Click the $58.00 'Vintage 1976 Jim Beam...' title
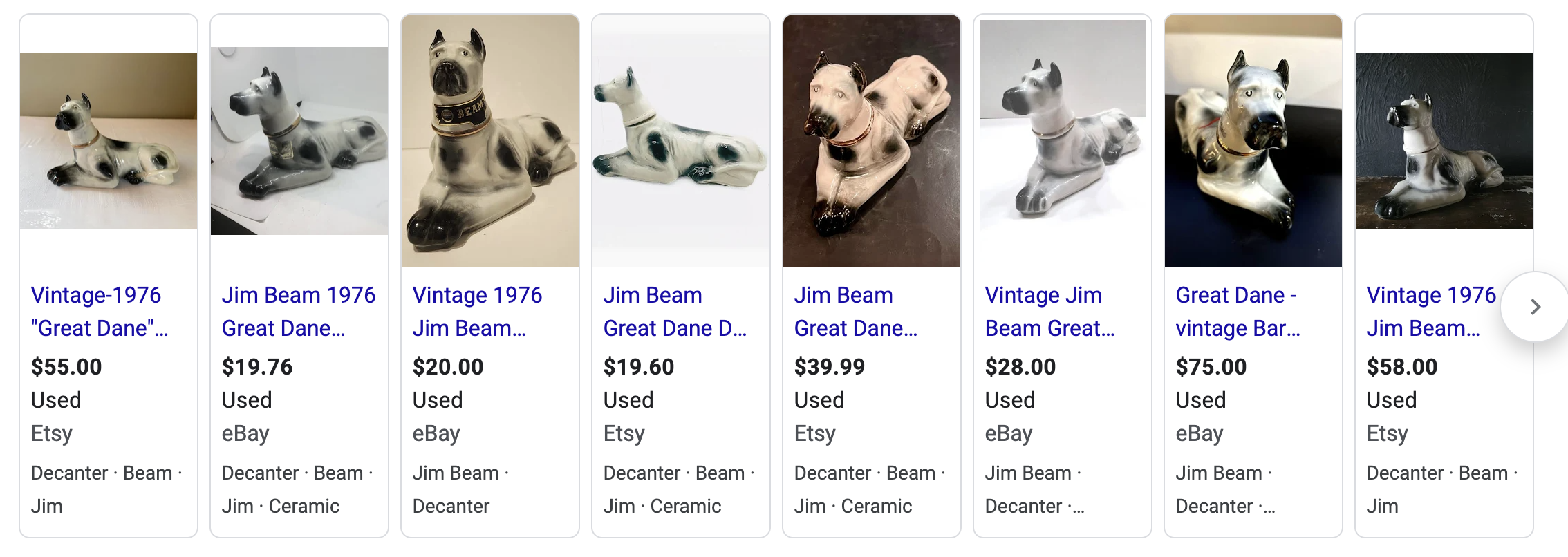Screen dimensions: 1568x557 coord(1431,312)
